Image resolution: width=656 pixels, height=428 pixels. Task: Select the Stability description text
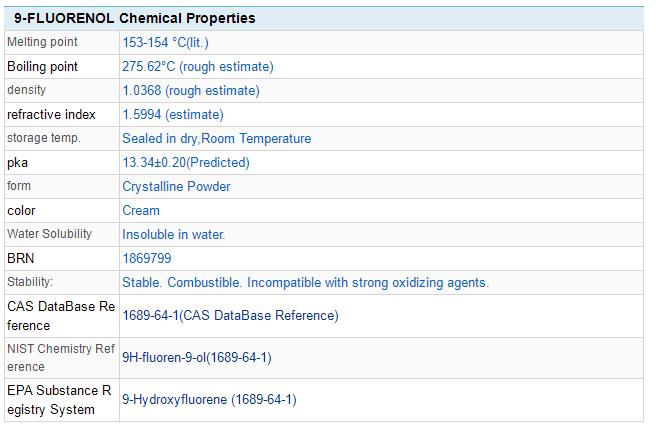coord(305,282)
